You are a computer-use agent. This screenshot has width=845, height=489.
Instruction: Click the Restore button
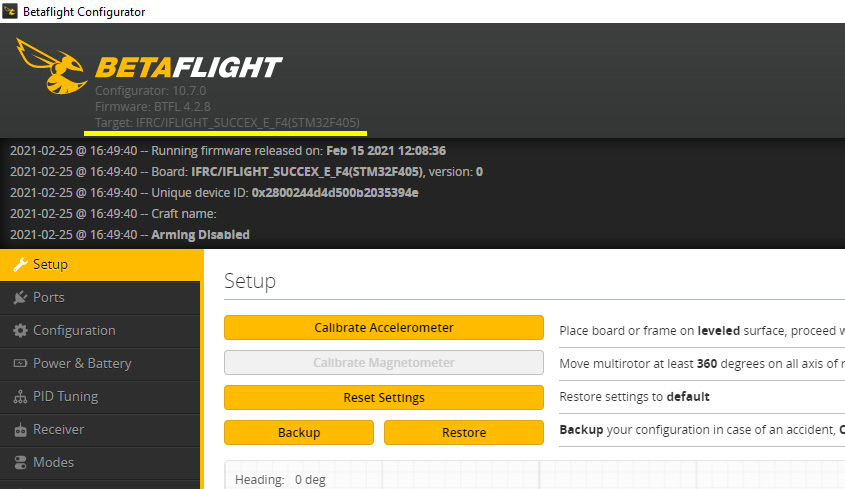[x=464, y=433]
